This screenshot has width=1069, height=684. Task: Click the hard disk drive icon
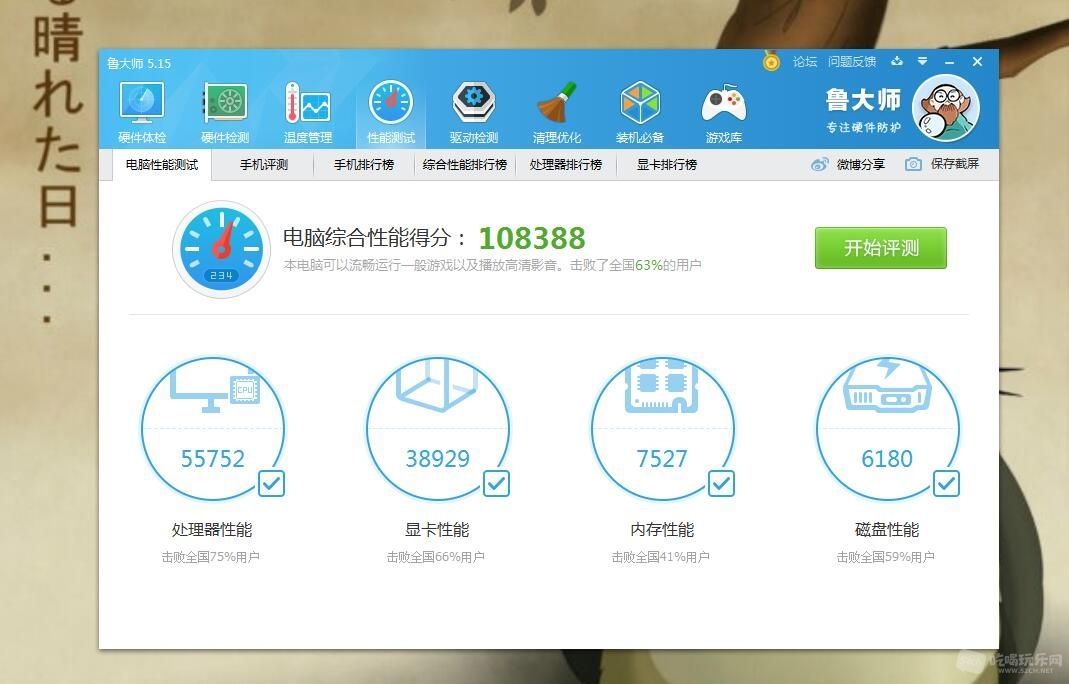887,386
